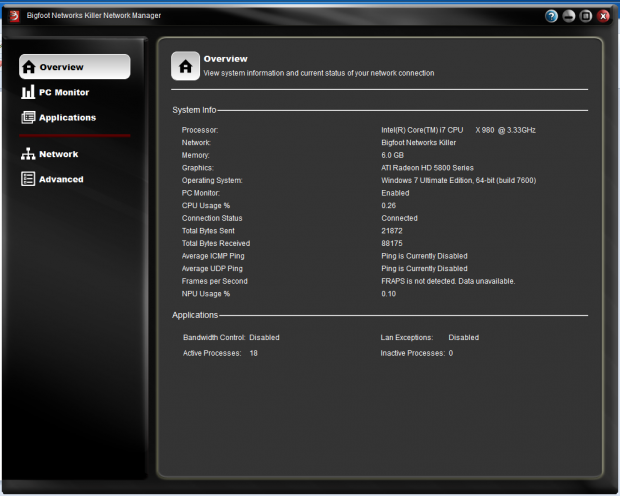Click Active Processes count 18
This screenshot has height=496, width=620.
tap(253, 353)
